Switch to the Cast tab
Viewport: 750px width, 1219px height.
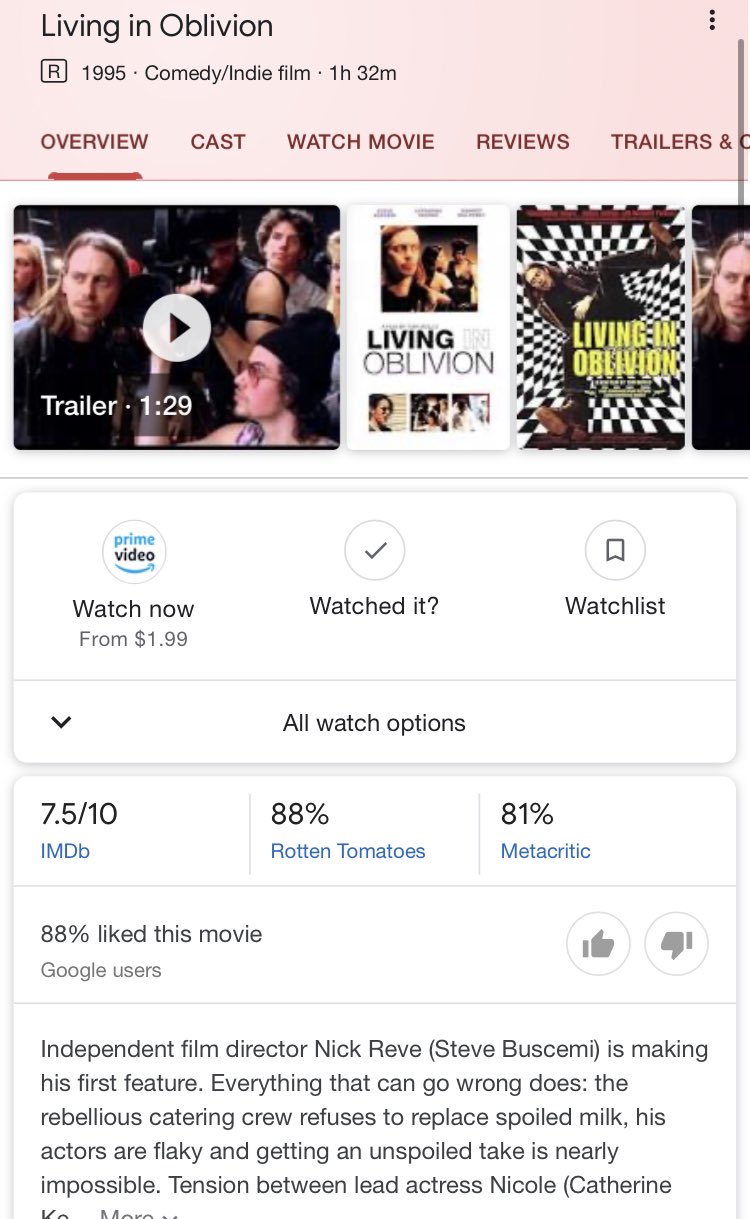click(x=218, y=142)
